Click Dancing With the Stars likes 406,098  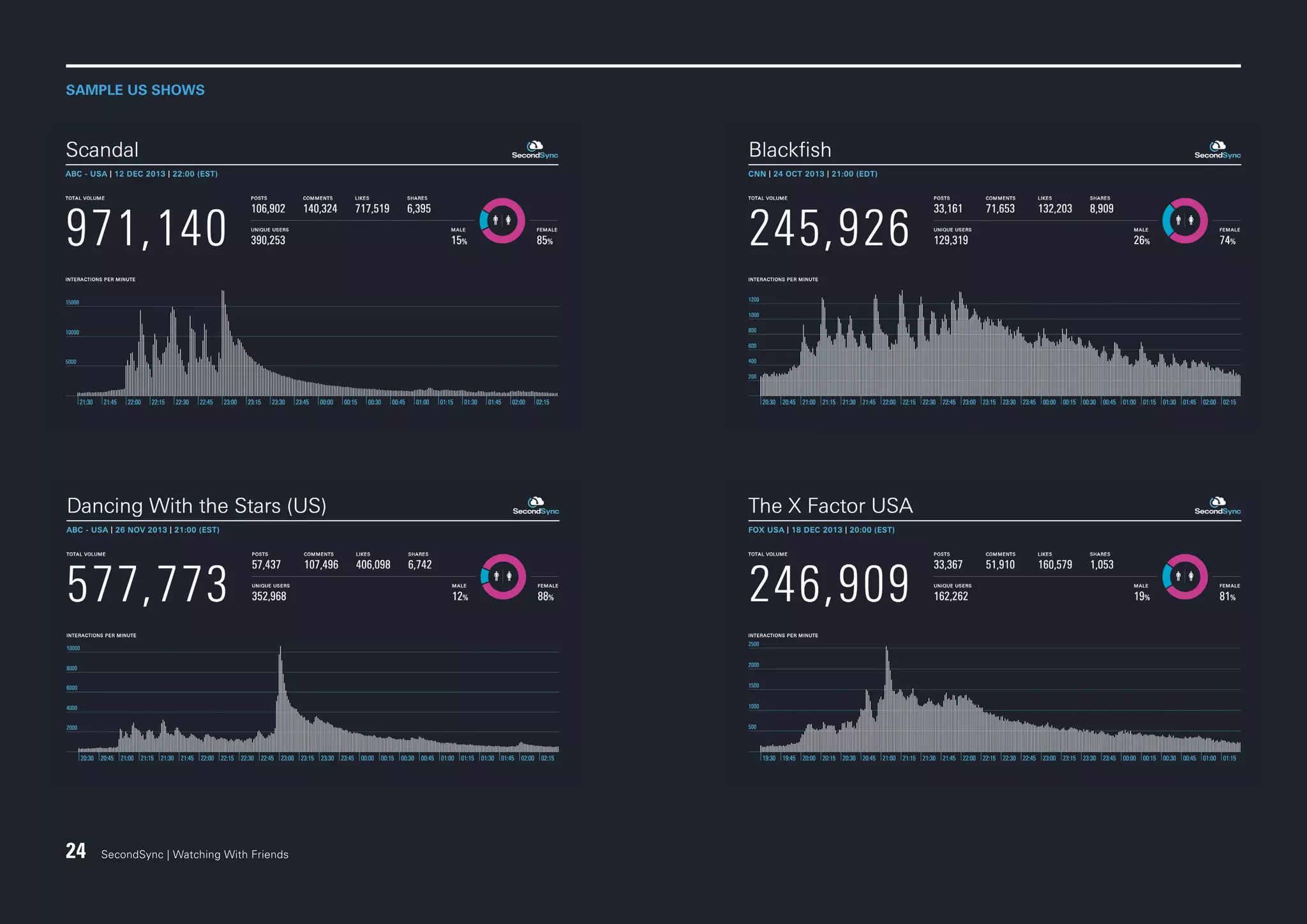pos(373,565)
